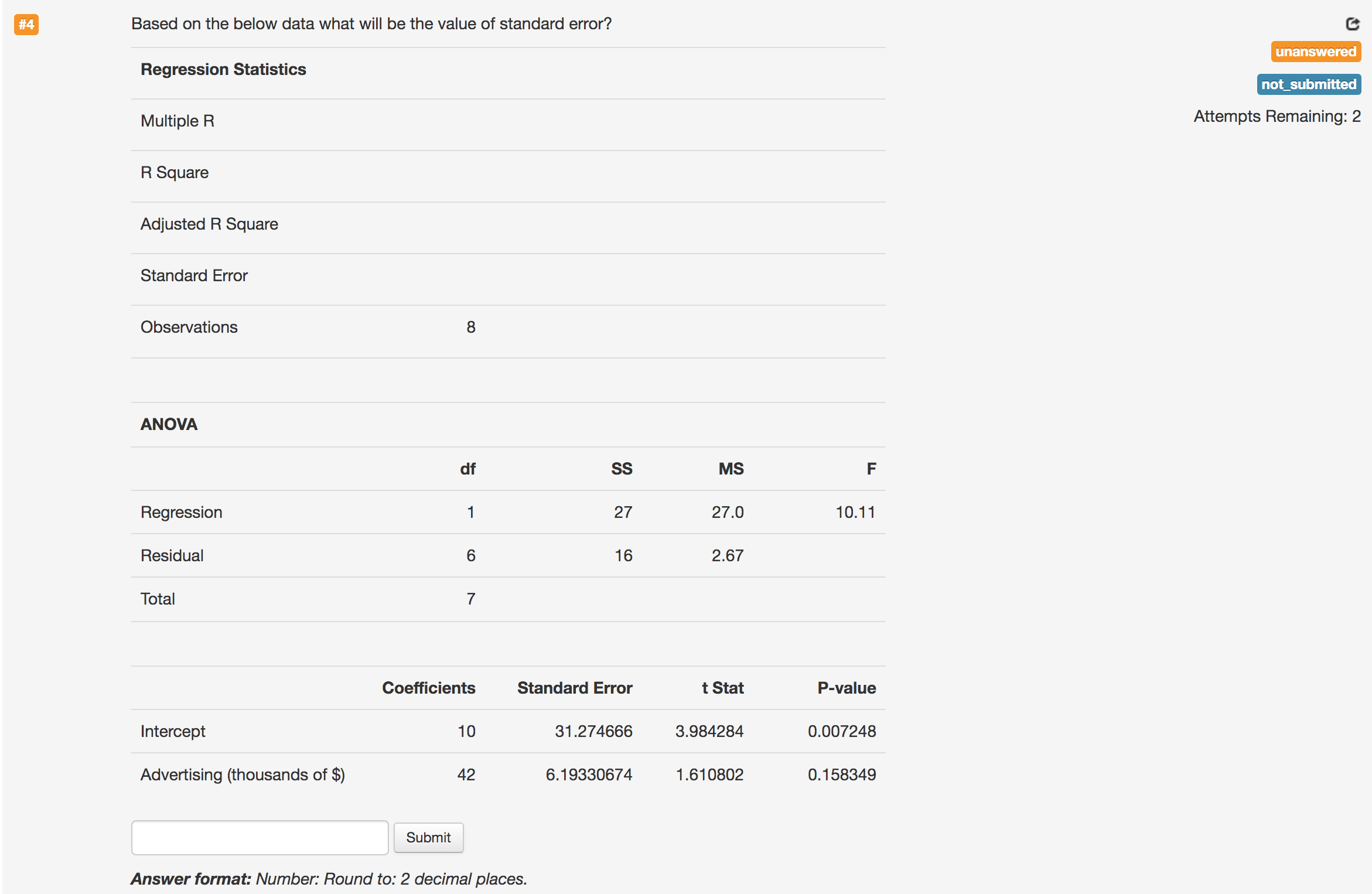
Task: Click the Coefficients column header
Action: (428, 688)
